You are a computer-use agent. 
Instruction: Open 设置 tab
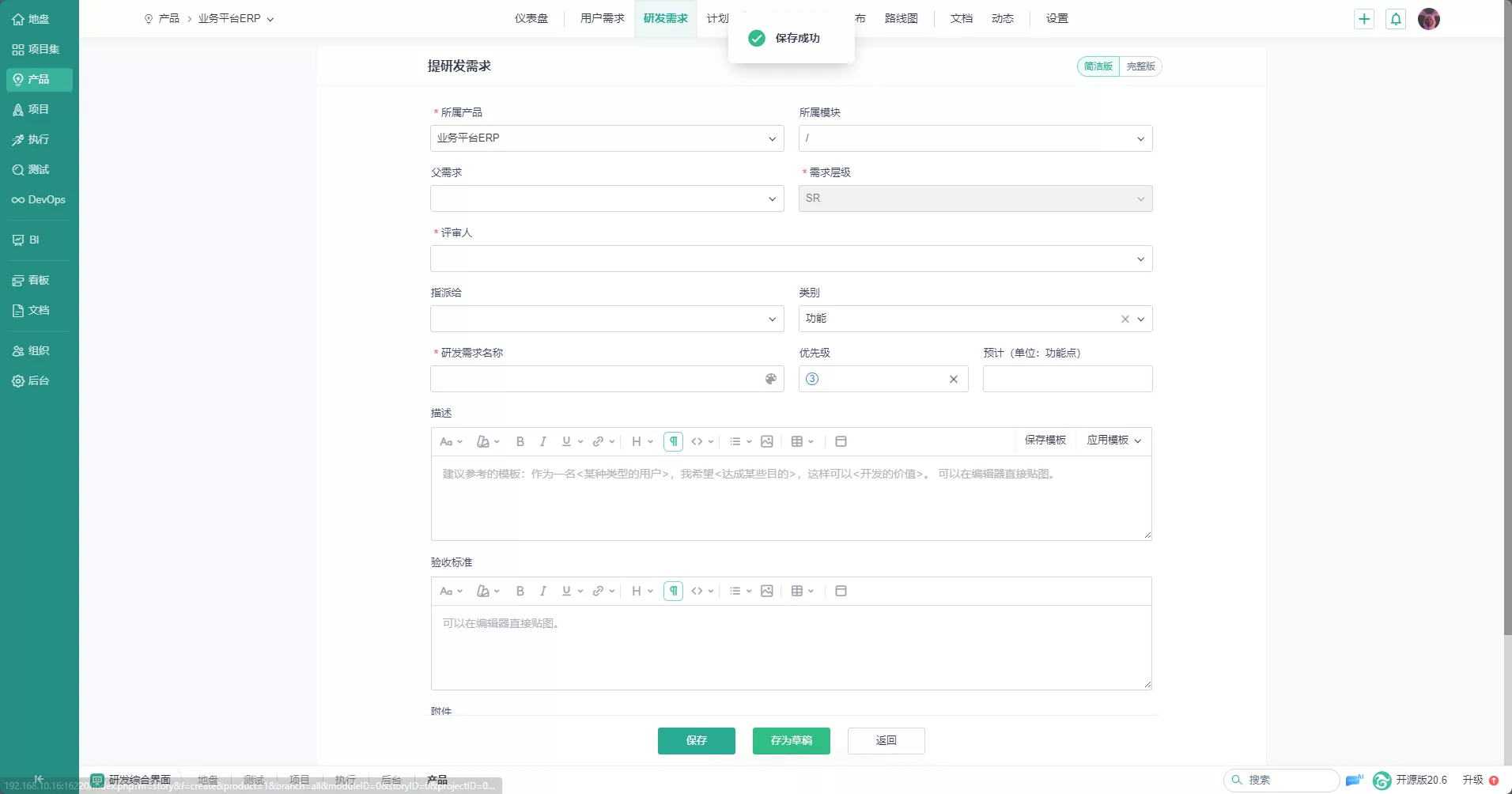pyautogui.click(x=1057, y=18)
